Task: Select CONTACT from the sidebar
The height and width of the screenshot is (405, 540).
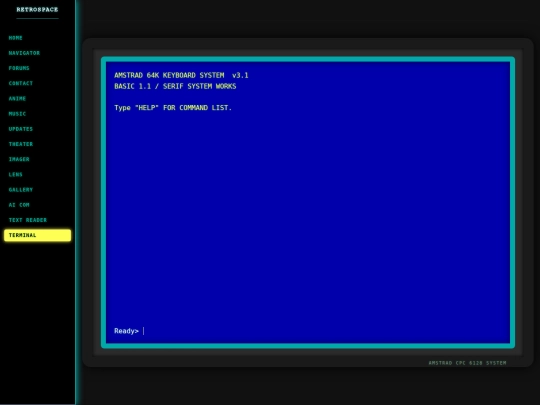Action: [21, 83]
